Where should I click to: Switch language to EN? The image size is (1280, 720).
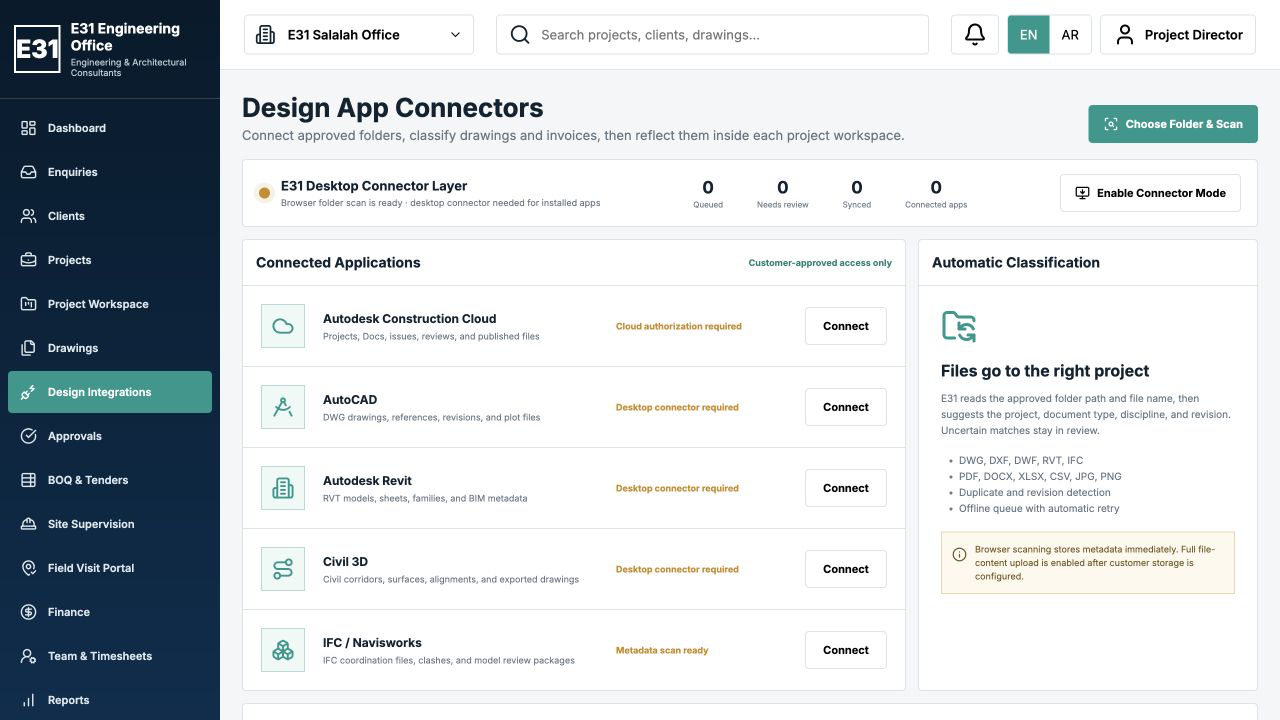click(1028, 34)
